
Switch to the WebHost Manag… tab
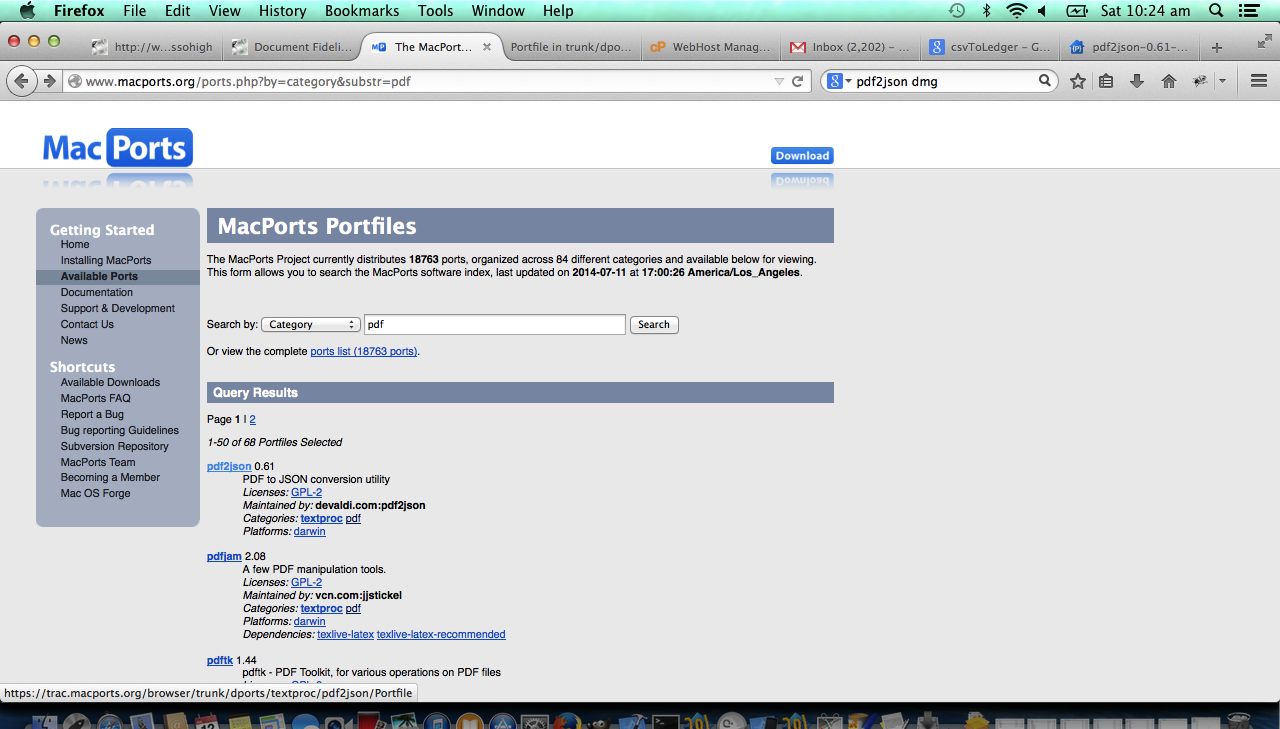710,47
